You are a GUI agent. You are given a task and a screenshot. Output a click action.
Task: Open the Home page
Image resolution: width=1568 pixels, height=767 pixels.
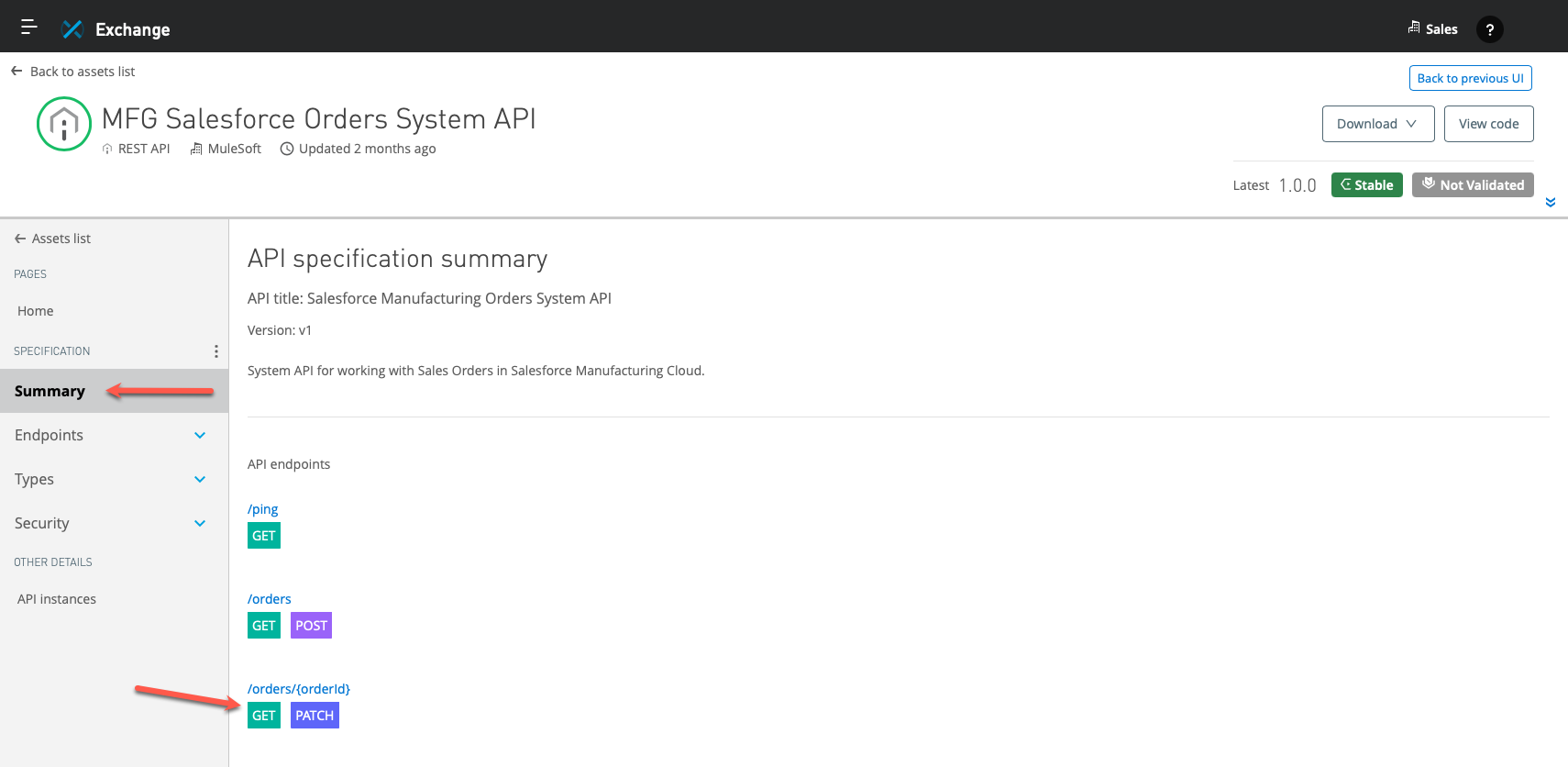pos(36,311)
